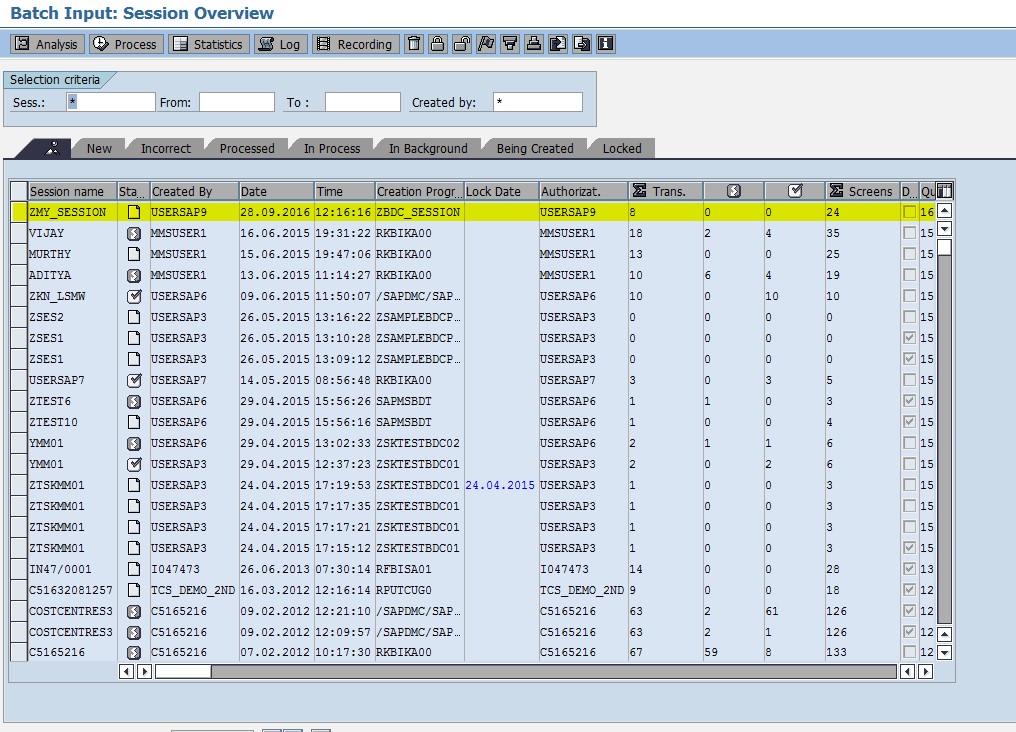The image size is (1016, 732).
Task: Click the Analysis button
Action: pyautogui.click(x=45, y=43)
